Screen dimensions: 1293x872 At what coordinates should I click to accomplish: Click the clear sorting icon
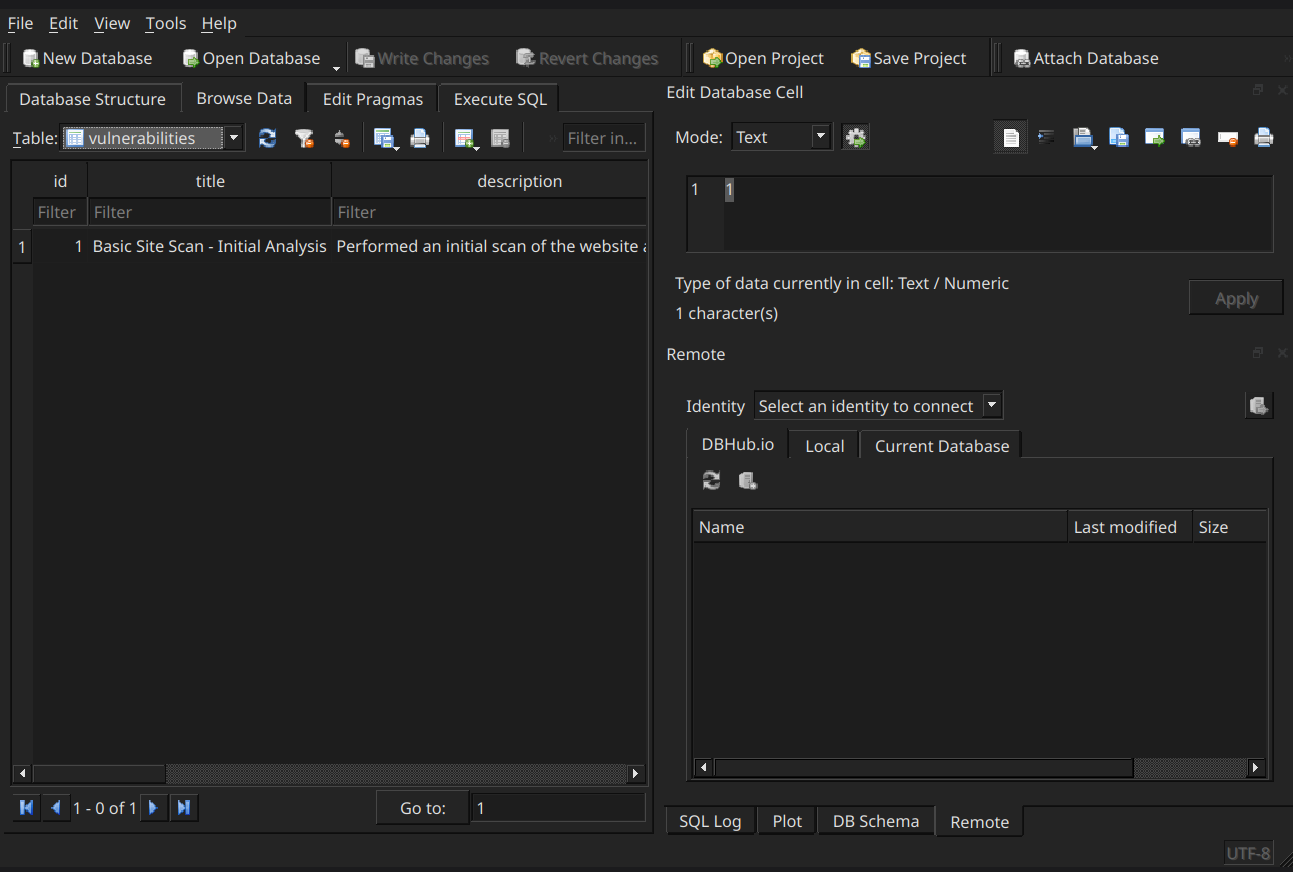click(x=342, y=138)
